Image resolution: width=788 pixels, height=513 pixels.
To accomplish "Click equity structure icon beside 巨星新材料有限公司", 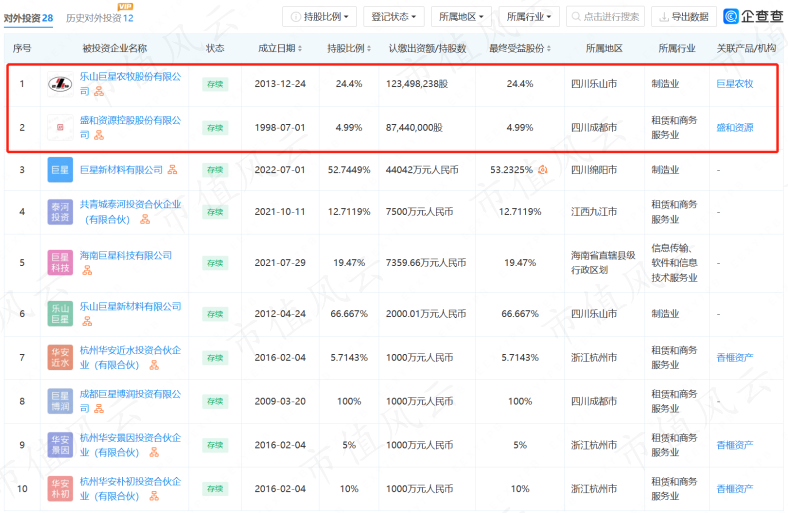I will click(x=172, y=170).
